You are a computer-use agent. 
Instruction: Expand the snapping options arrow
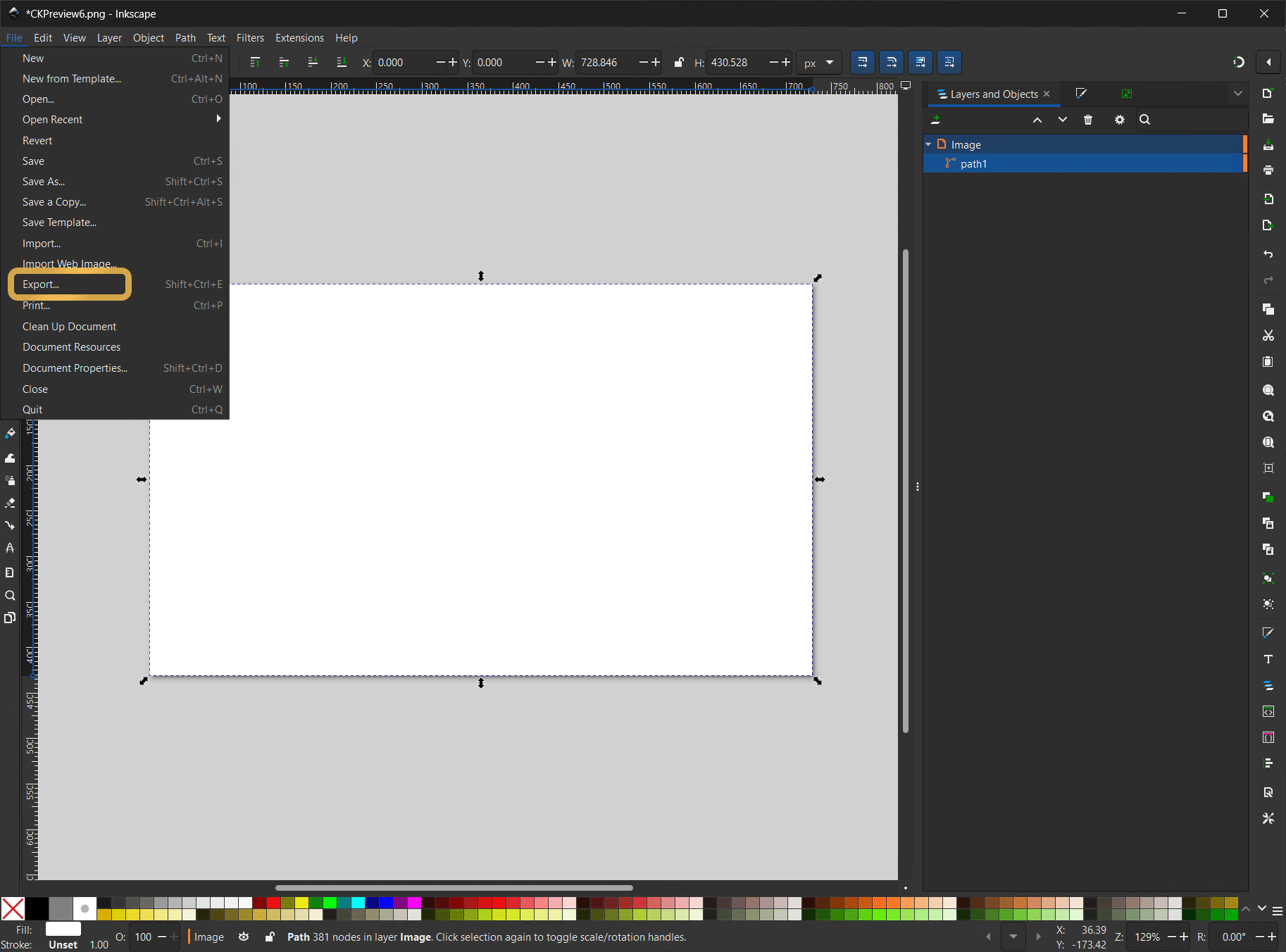click(x=1268, y=63)
